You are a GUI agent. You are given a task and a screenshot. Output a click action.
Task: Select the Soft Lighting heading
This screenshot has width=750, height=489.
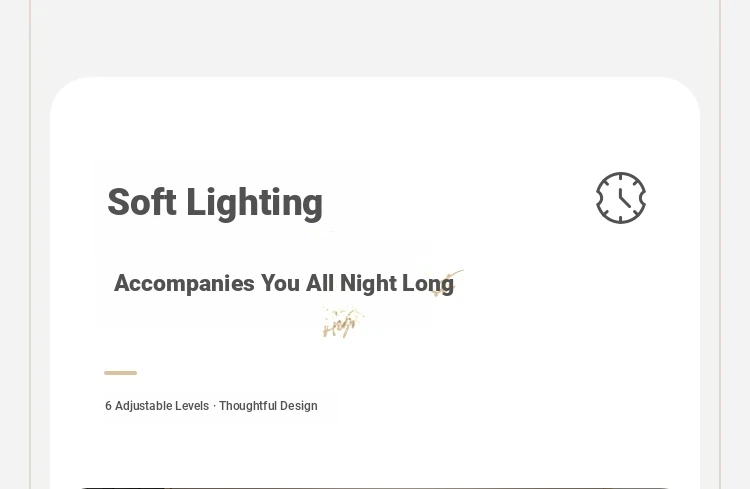click(215, 202)
